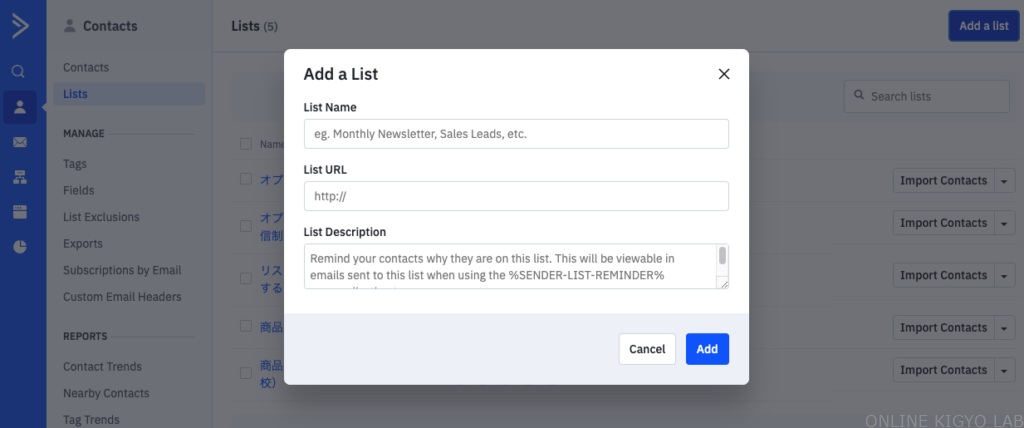Expand dropdown arrow beside first Import Contacts
Screen dimensions: 1024x428
[x=1005, y=181]
